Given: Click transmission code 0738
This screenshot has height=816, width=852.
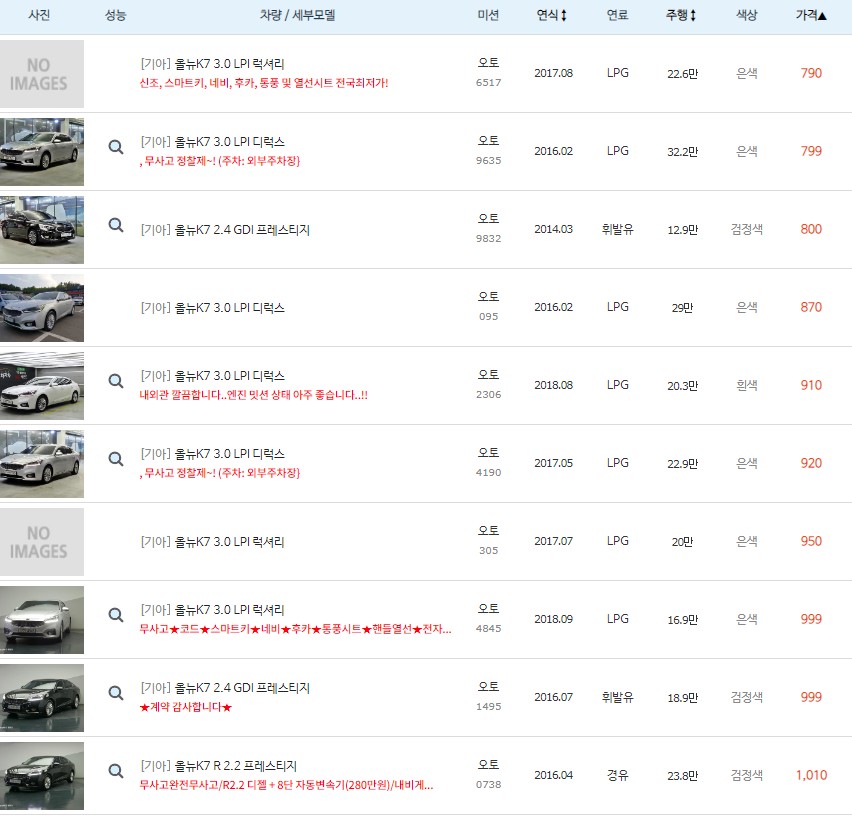Looking at the screenshot, I should [488, 784].
